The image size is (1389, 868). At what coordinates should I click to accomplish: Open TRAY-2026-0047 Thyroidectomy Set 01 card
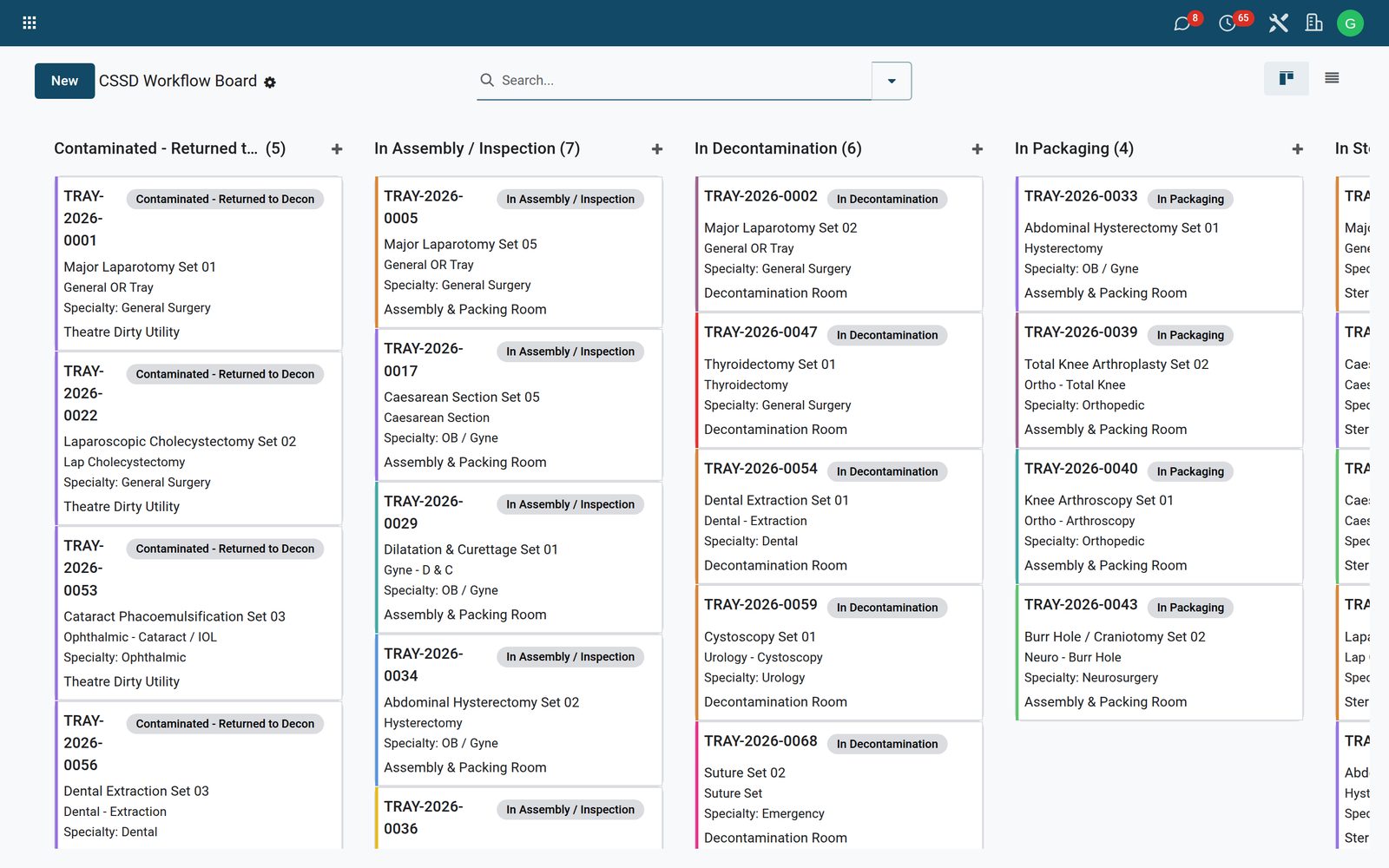click(x=839, y=380)
